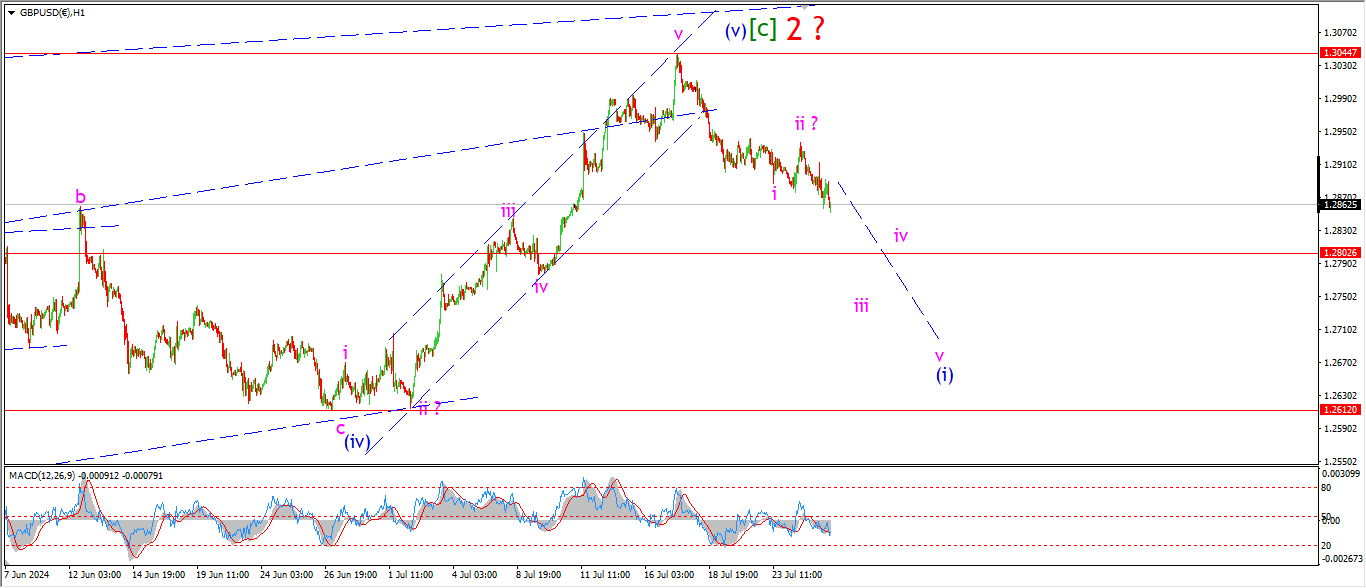Click the MACD(12,26,9) indicator label
1366x588 pixels.
pyautogui.click(x=48, y=475)
